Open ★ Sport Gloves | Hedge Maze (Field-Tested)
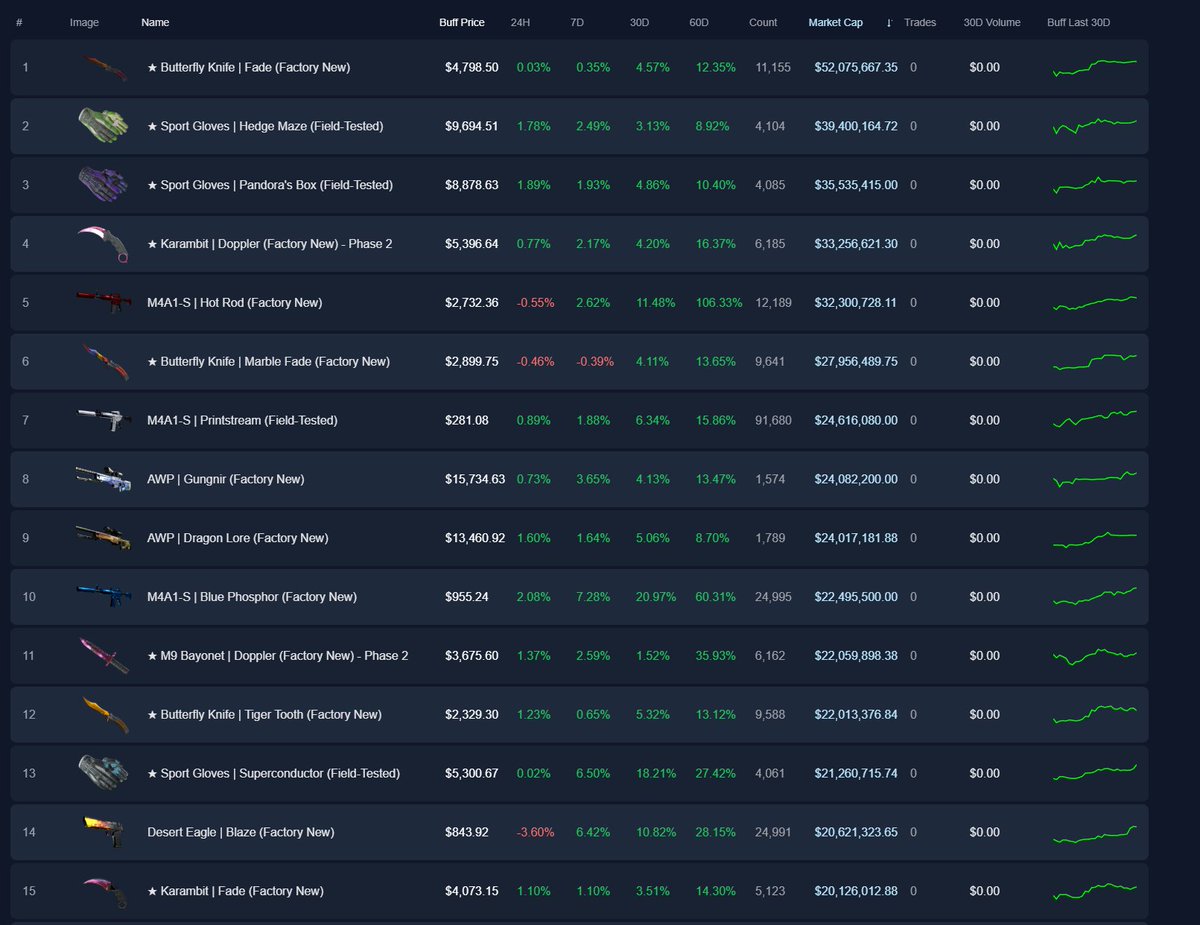Image resolution: width=1200 pixels, height=925 pixels. (x=265, y=126)
